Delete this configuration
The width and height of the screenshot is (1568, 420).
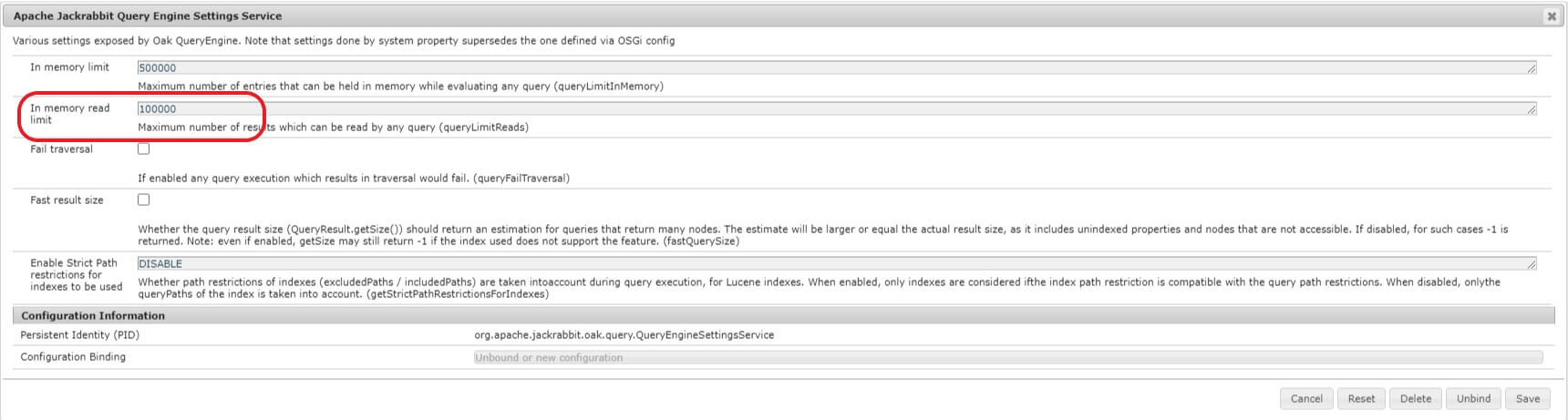(x=1415, y=399)
